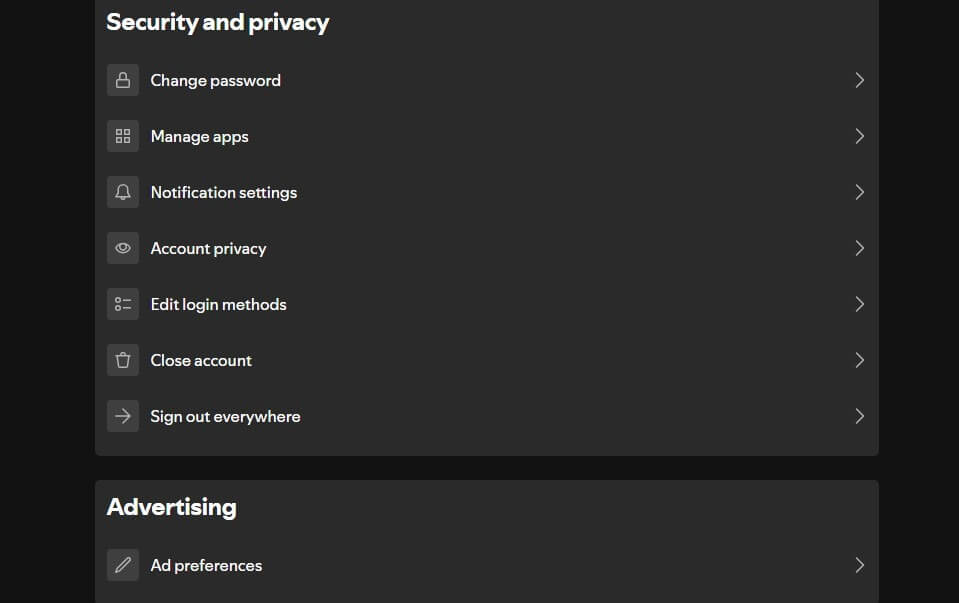Viewport: 959px width, 603px height.
Task: Click the trash icon for Close account
Action: tap(123, 360)
